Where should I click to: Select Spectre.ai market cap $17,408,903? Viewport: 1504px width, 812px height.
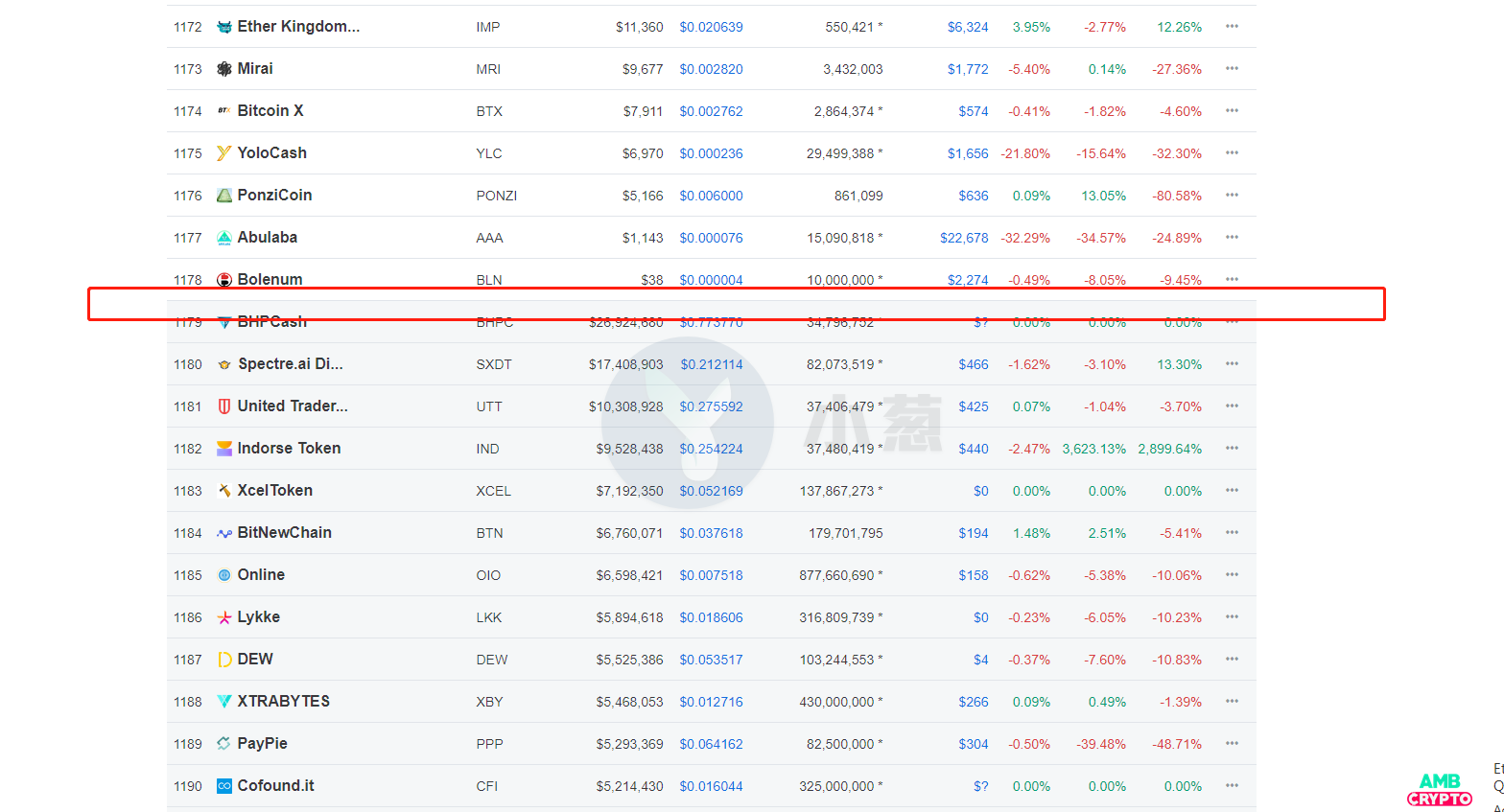click(x=625, y=364)
